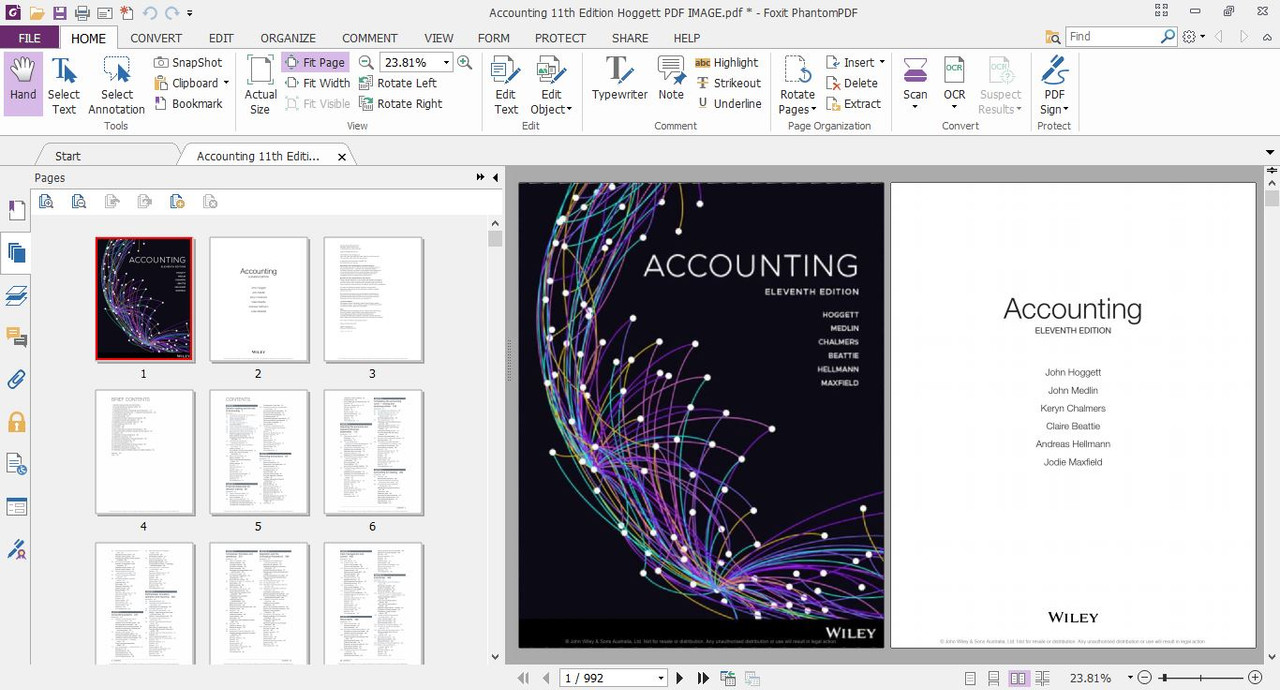
Task: Run OCR on the document
Action: (955, 84)
